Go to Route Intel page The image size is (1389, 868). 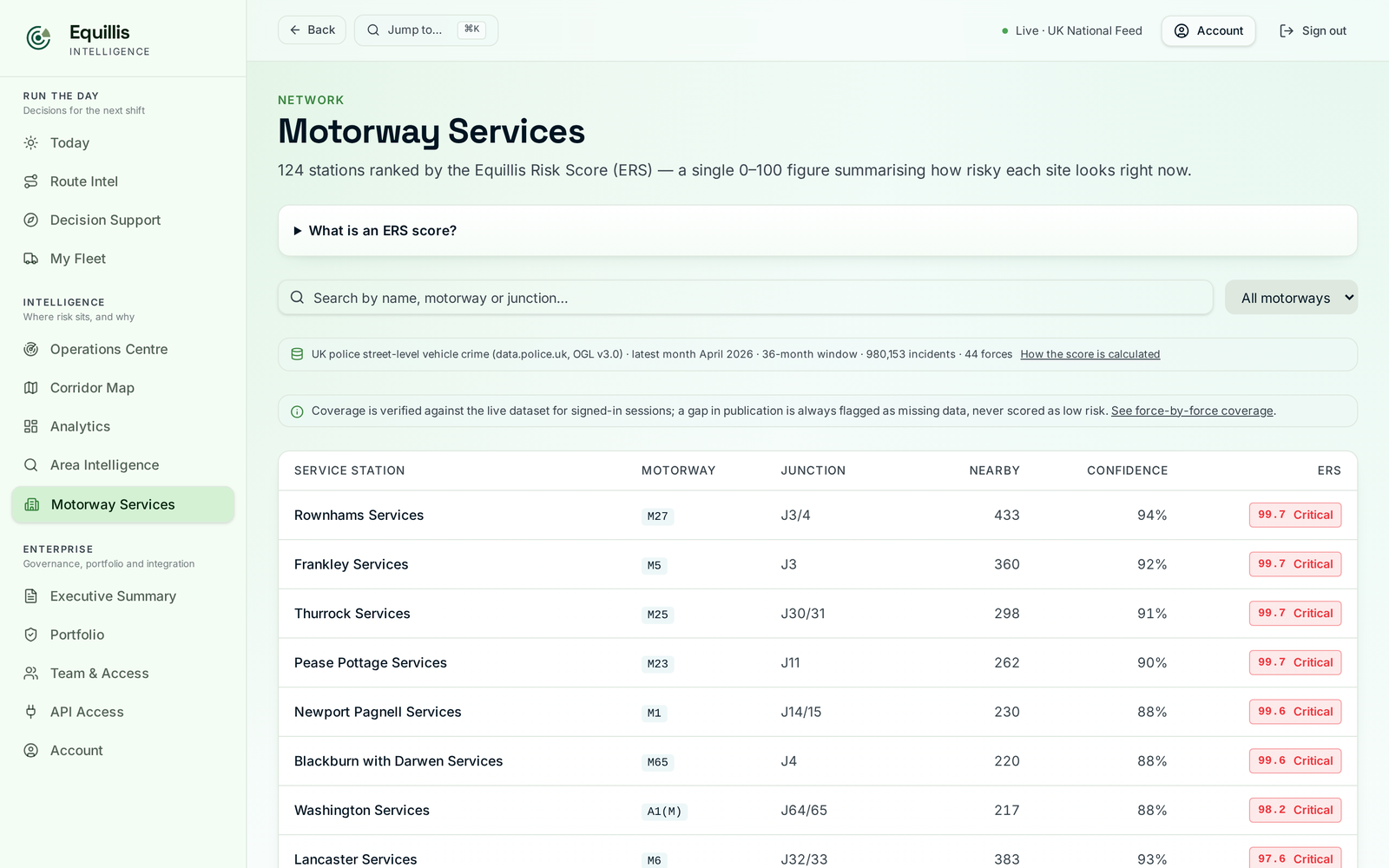coord(122,181)
